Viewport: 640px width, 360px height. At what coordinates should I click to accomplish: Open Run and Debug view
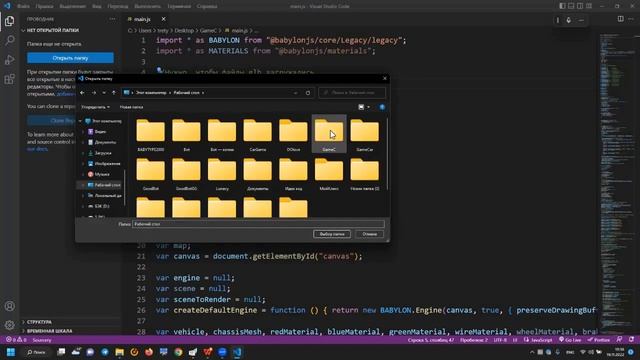[x=9, y=60]
